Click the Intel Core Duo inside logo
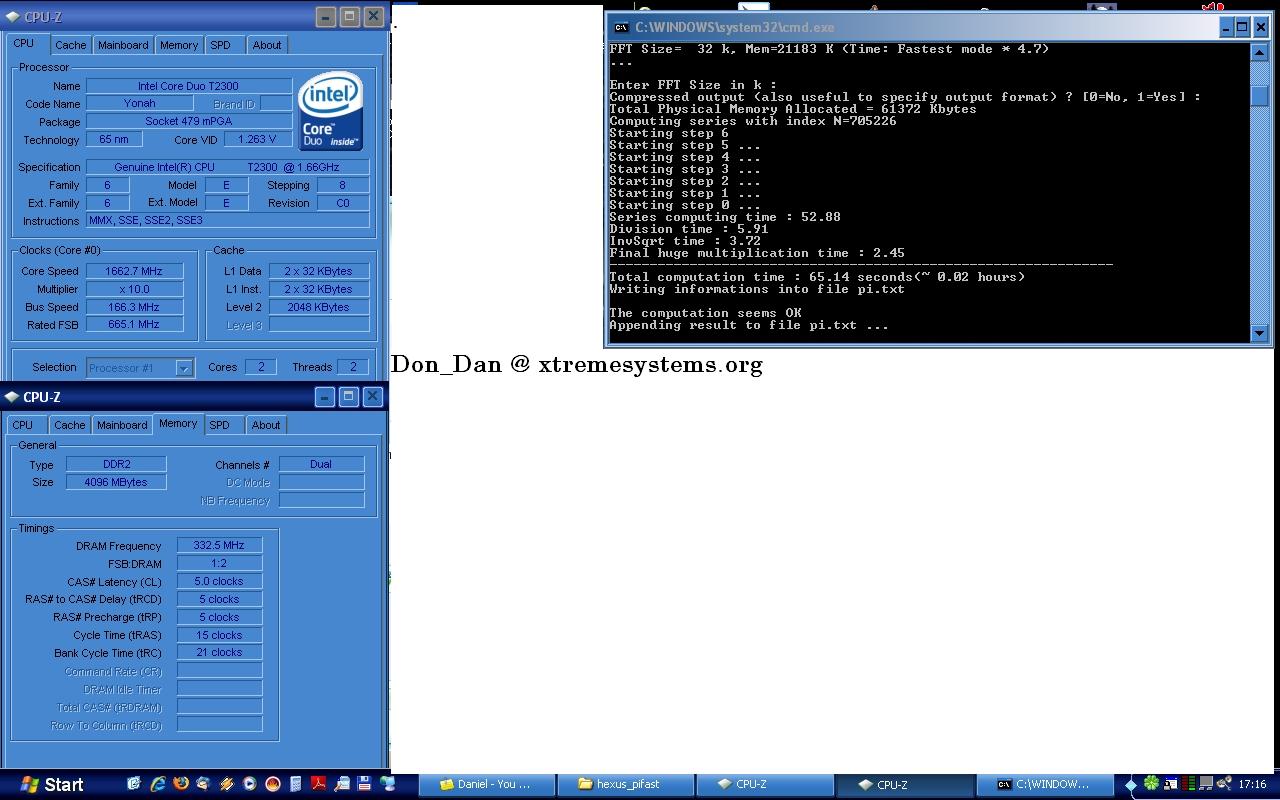The height and width of the screenshot is (800, 1280). (x=331, y=111)
